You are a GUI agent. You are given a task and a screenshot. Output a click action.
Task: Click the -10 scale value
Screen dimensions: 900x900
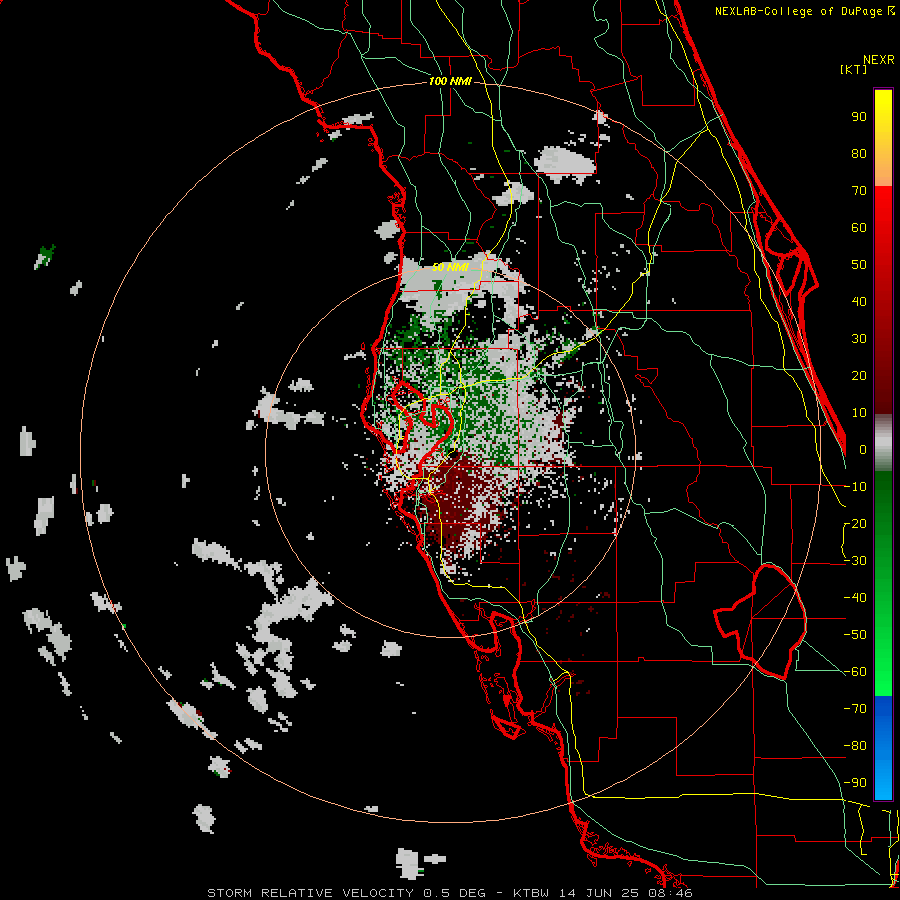pyautogui.click(x=855, y=487)
